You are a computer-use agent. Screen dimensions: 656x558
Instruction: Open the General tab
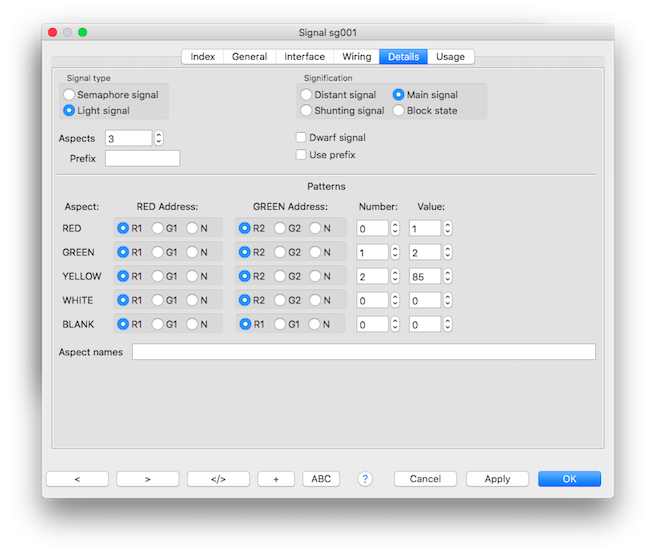249,57
